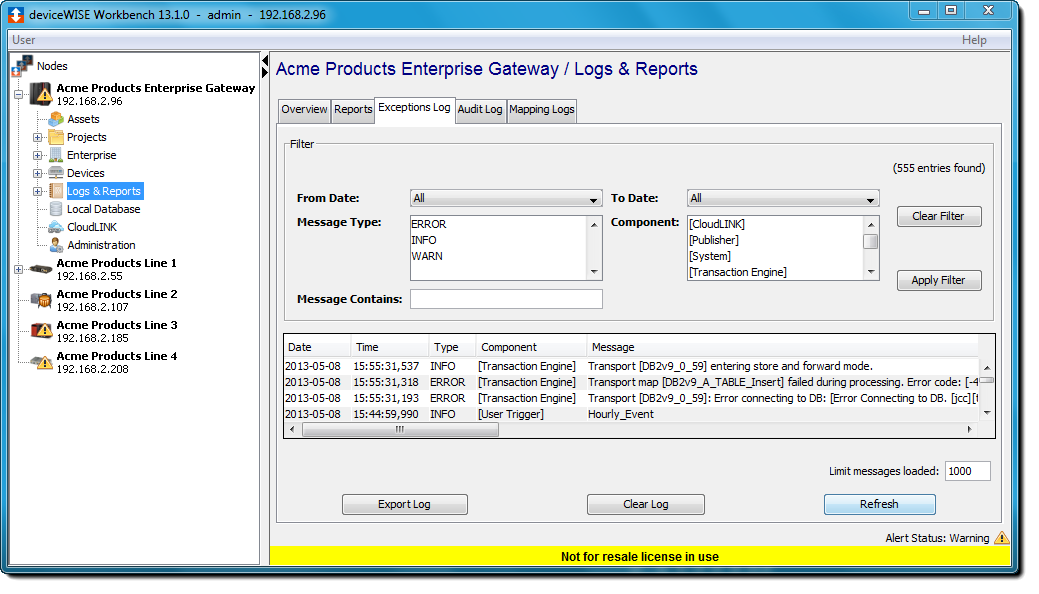The height and width of the screenshot is (594, 1039).
Task: Click the Clear Log button
Action: pyautogui.click(x=645, y=505)
